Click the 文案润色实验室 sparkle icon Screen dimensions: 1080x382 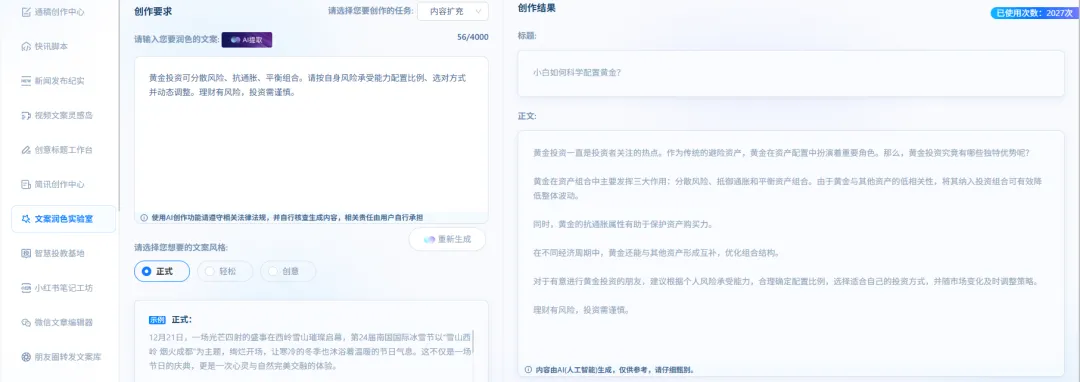26,219
